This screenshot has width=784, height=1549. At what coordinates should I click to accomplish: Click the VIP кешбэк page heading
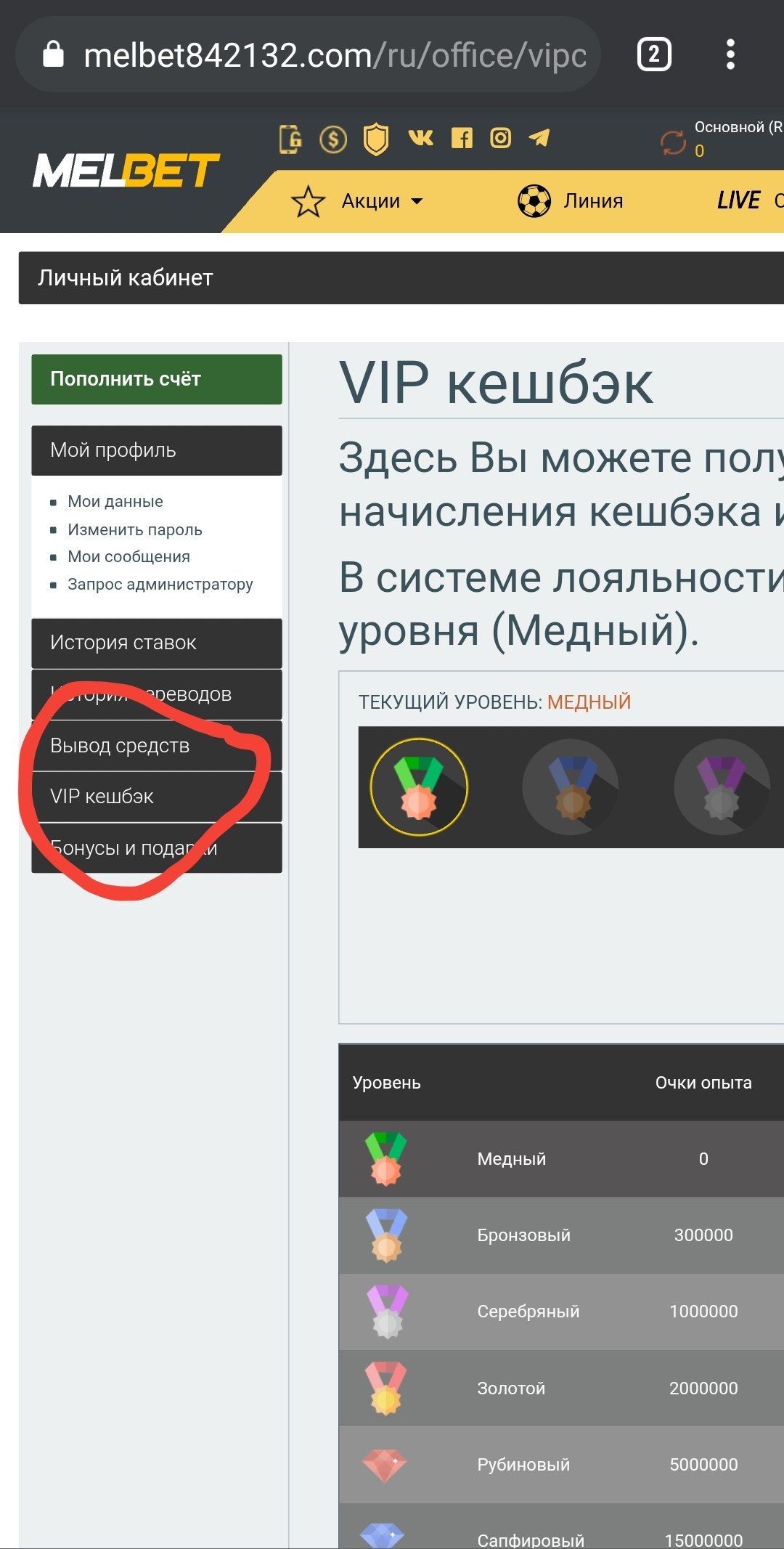[x=497, y=383]
